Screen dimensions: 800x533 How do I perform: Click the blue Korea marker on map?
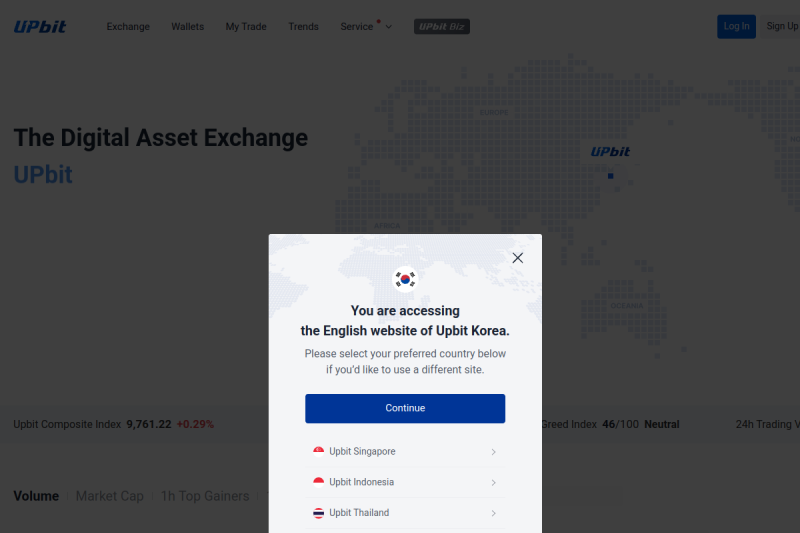[x=611, y=176]
